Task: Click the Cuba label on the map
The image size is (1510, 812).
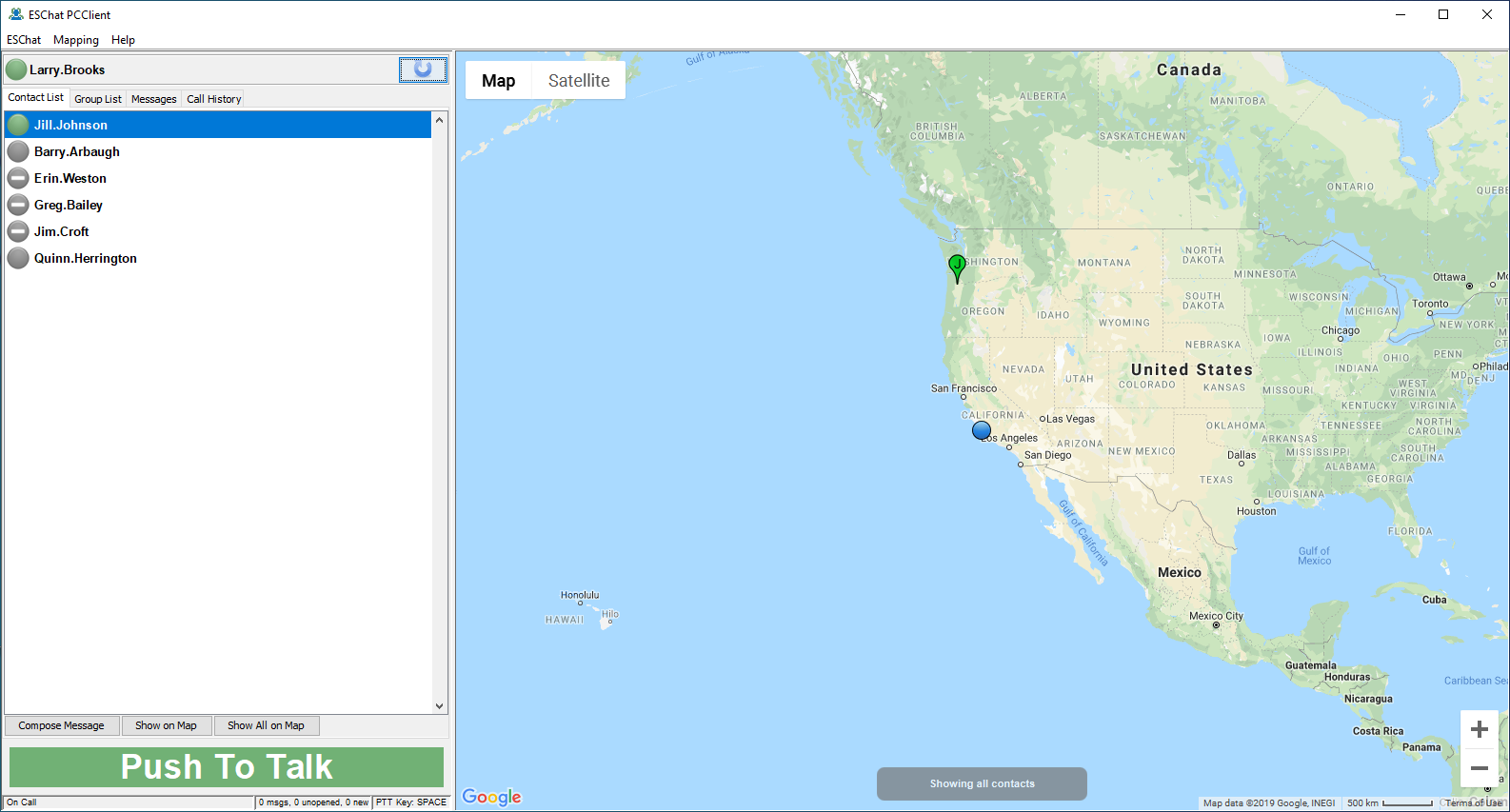Action: click(x=1435, y=600)
